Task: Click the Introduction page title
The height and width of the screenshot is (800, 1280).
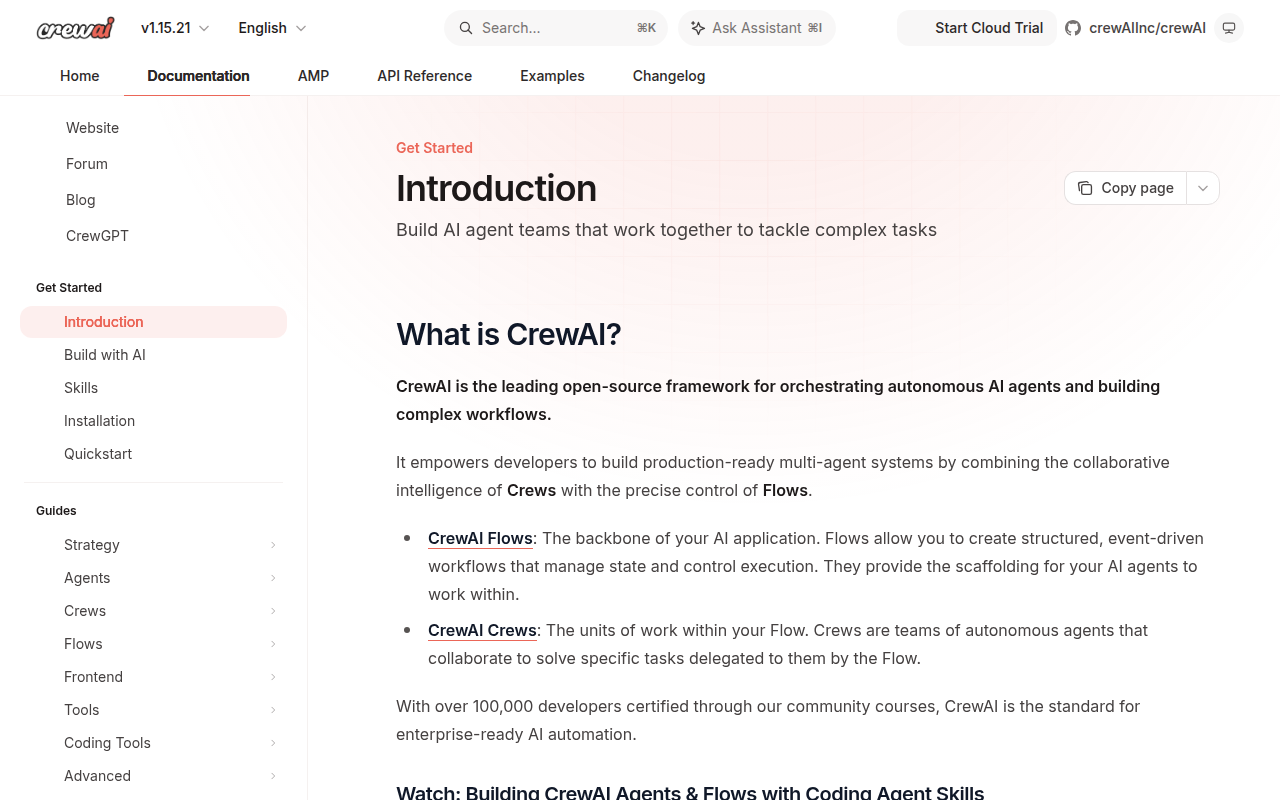Action: click(496, 188)
